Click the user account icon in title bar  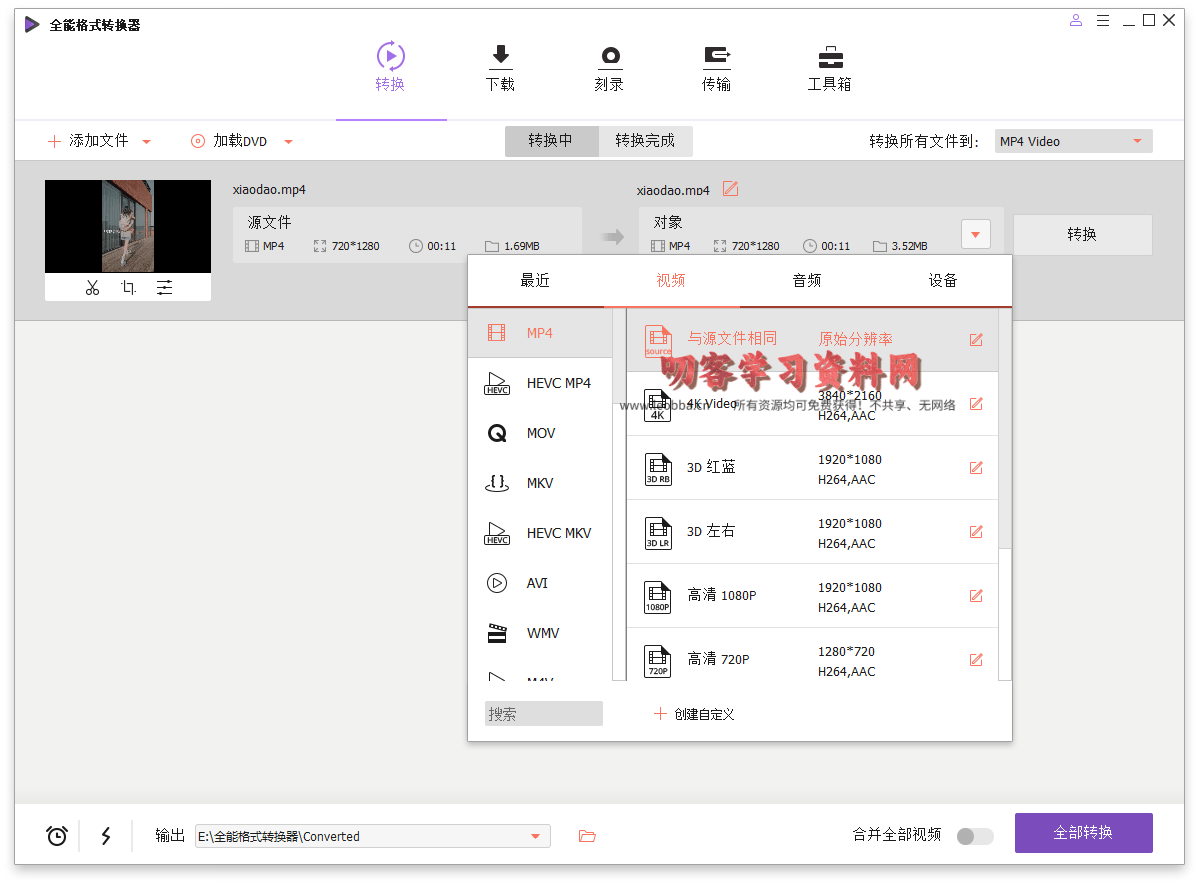1076,20
